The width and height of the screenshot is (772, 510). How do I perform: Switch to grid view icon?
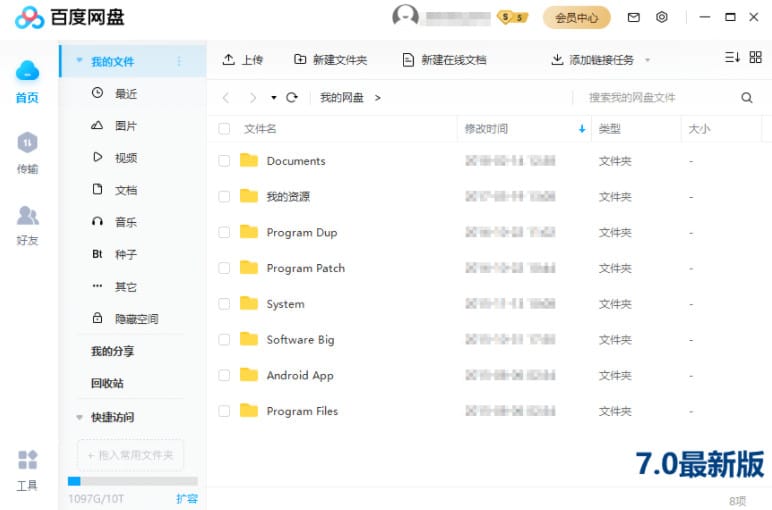click(755, 58)
